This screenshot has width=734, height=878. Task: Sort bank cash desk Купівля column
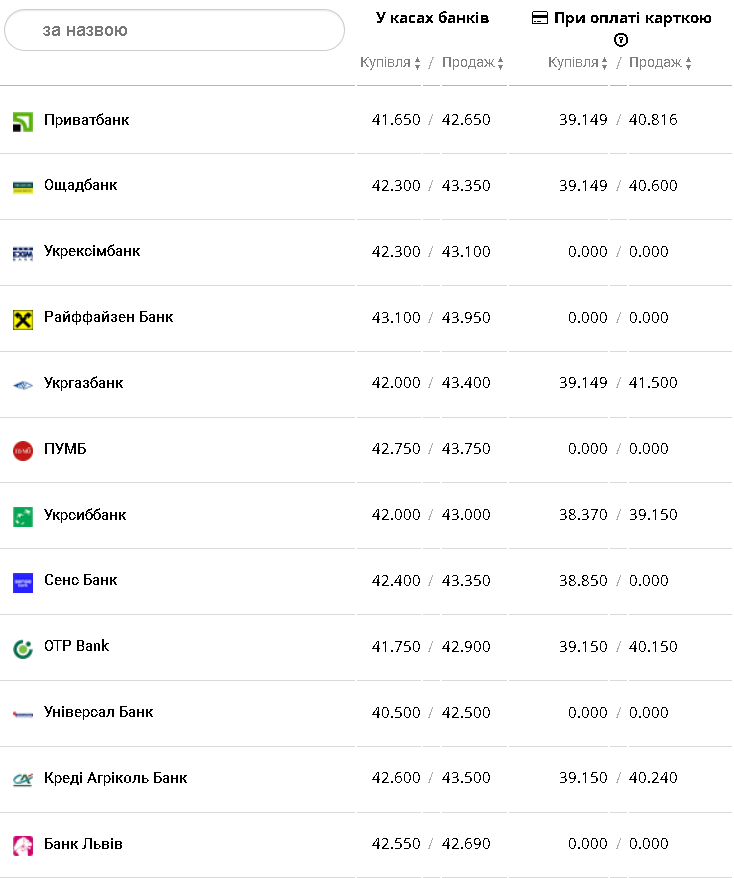pyautogui.click(x=390, y=63)
